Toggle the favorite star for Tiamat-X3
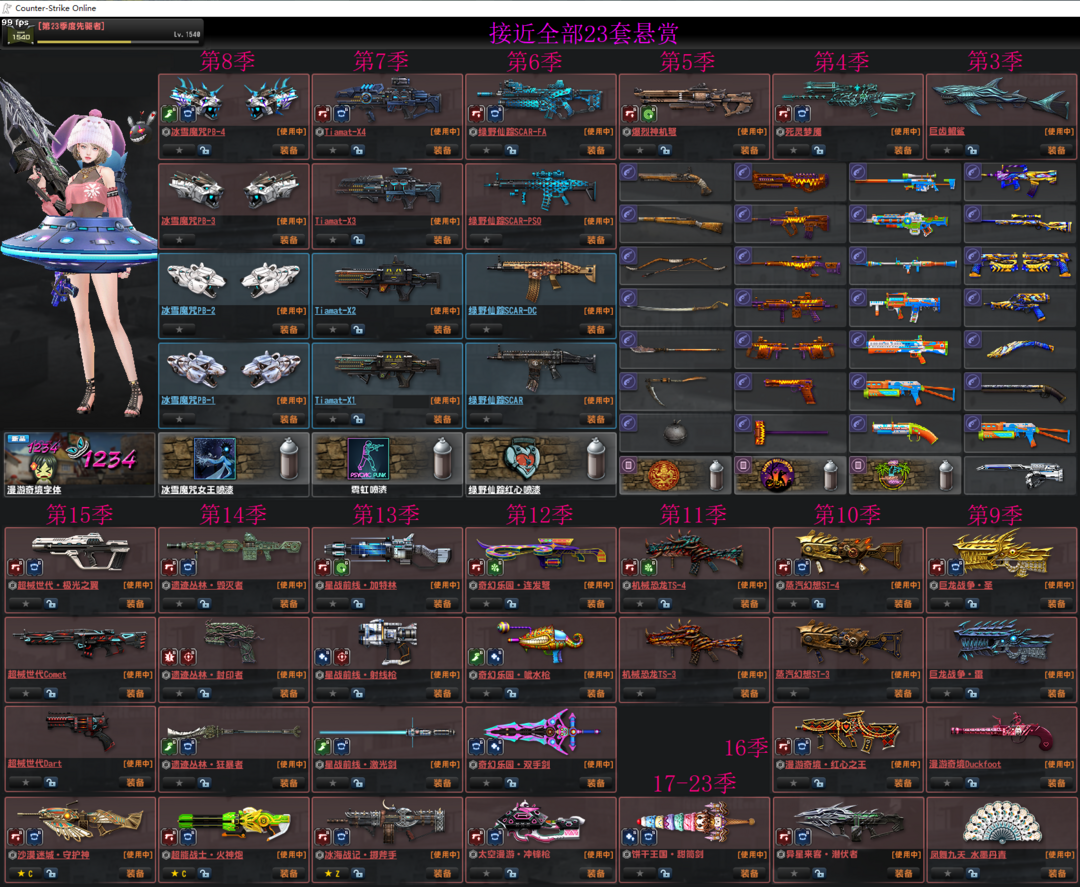Viewport: 1080px width, 887px height. (332, 240)
